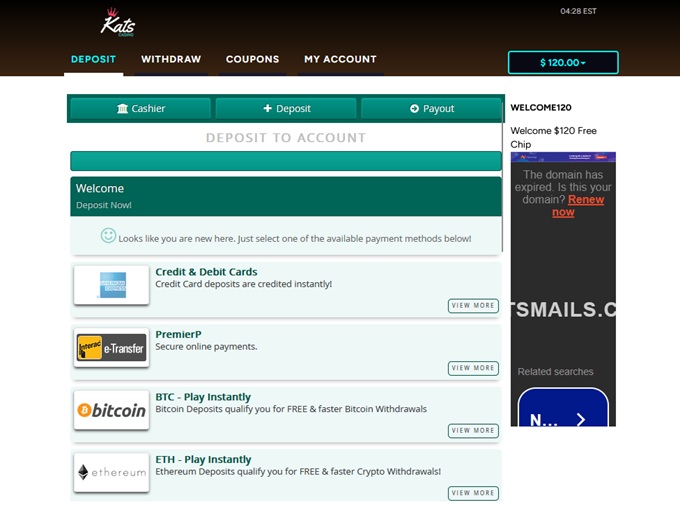View more for ETH - Play Instantly
This screenshot has height=511, width=680.
click(x=473, y=493)
